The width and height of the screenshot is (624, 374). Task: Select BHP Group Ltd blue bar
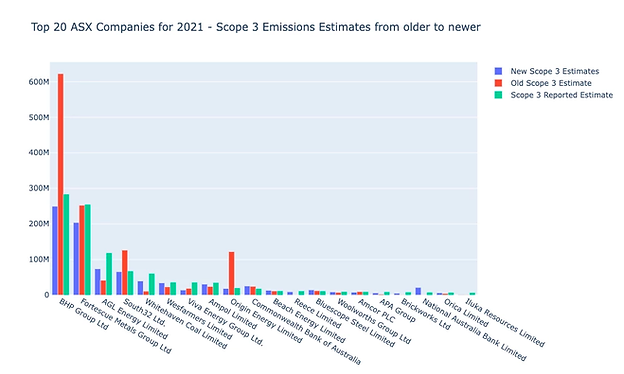(x=55, y=251)
